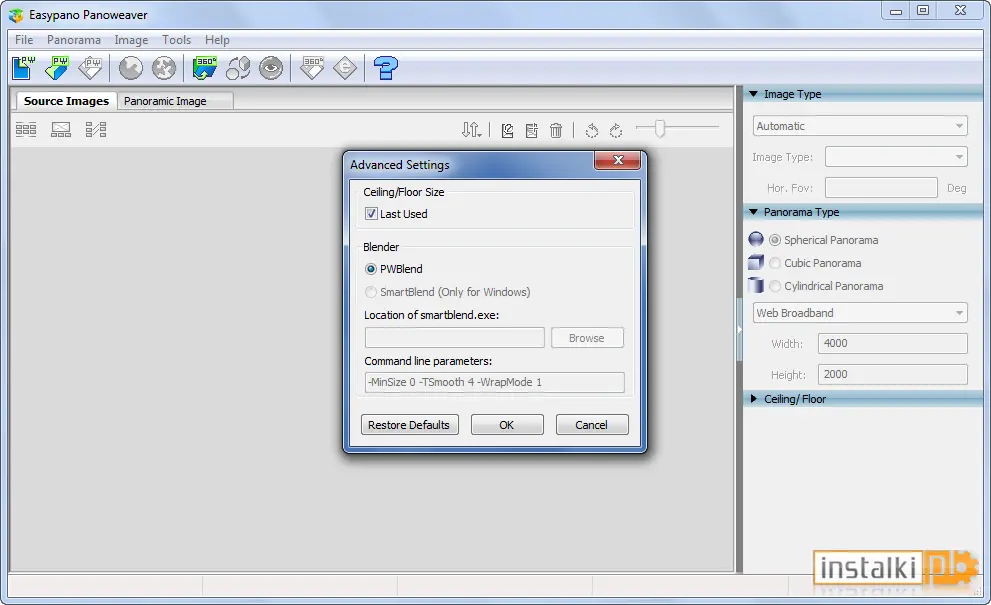
Task: Select Spherical Panorama radio button
Action: (x=775, y=240)
